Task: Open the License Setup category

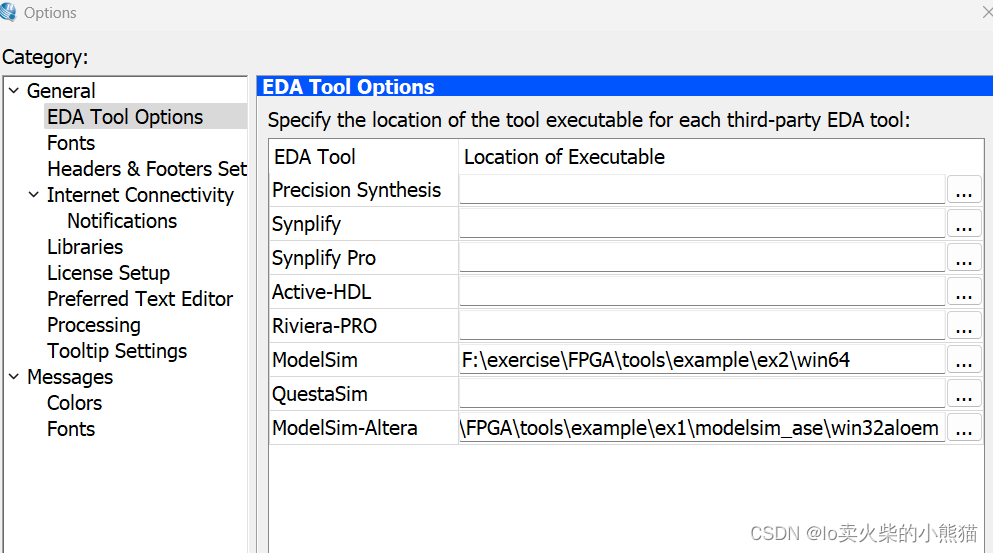Action: pos(108,273)
